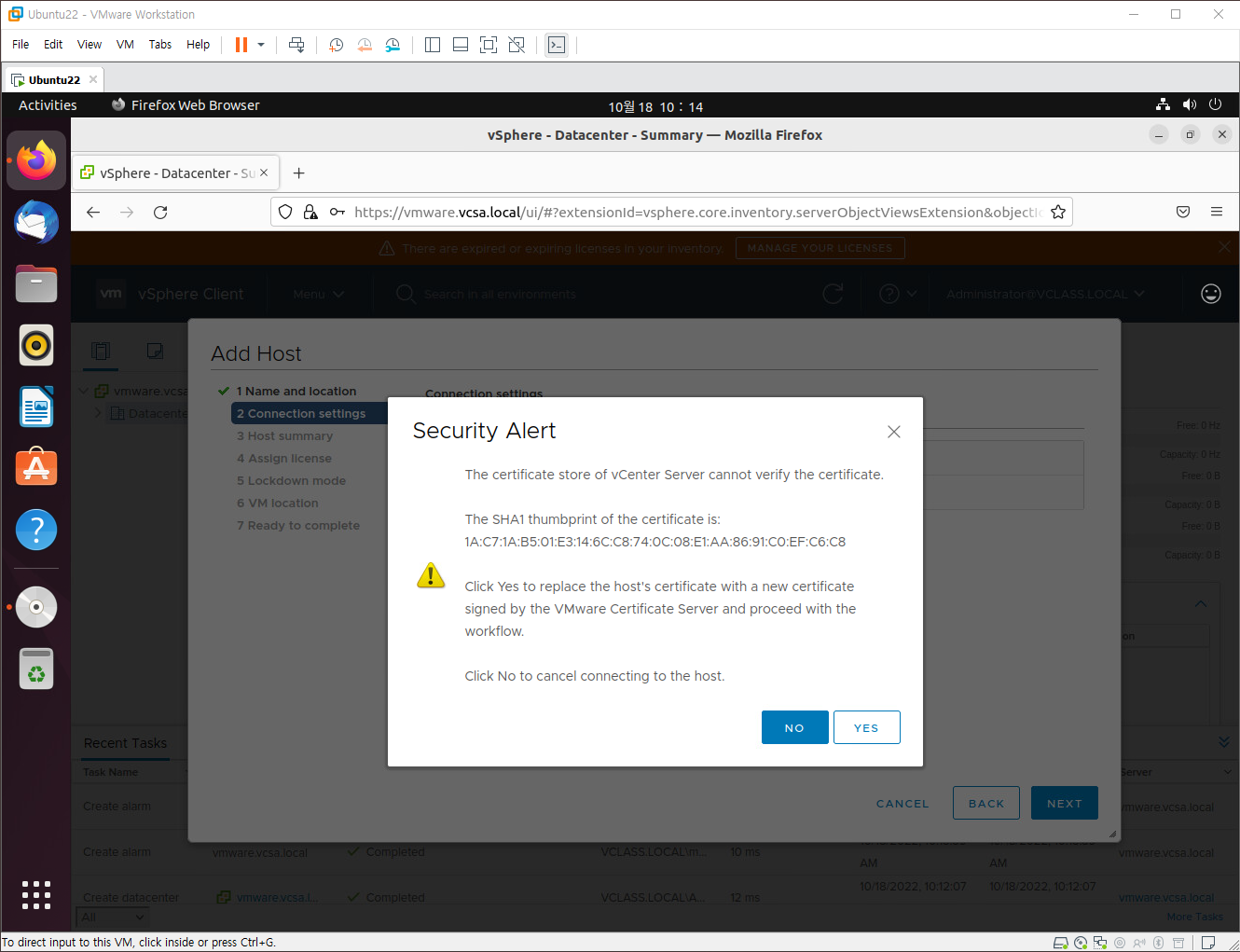Select the Ubuntu22 VM tab
This screenshot has width=1240, height=952.
[x=54, y=79]
